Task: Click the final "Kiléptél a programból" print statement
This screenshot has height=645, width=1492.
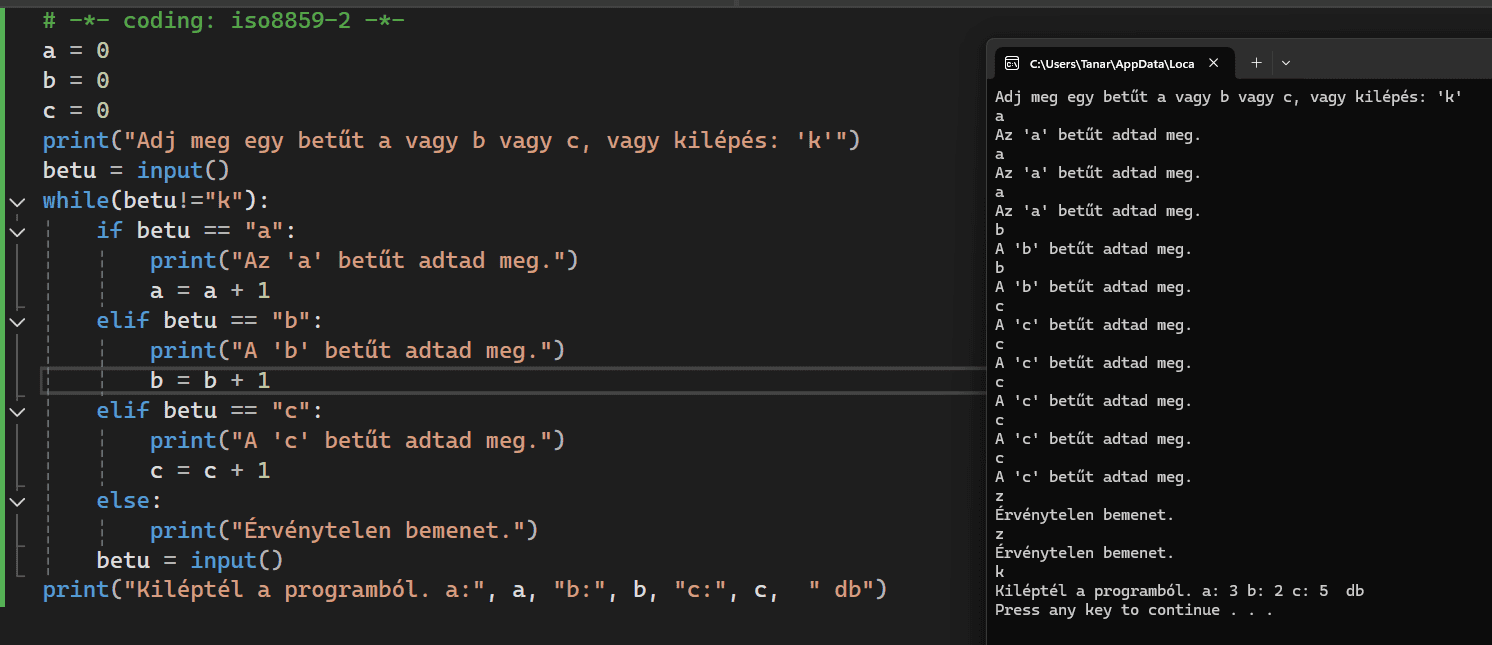Action: coord(464,590)
